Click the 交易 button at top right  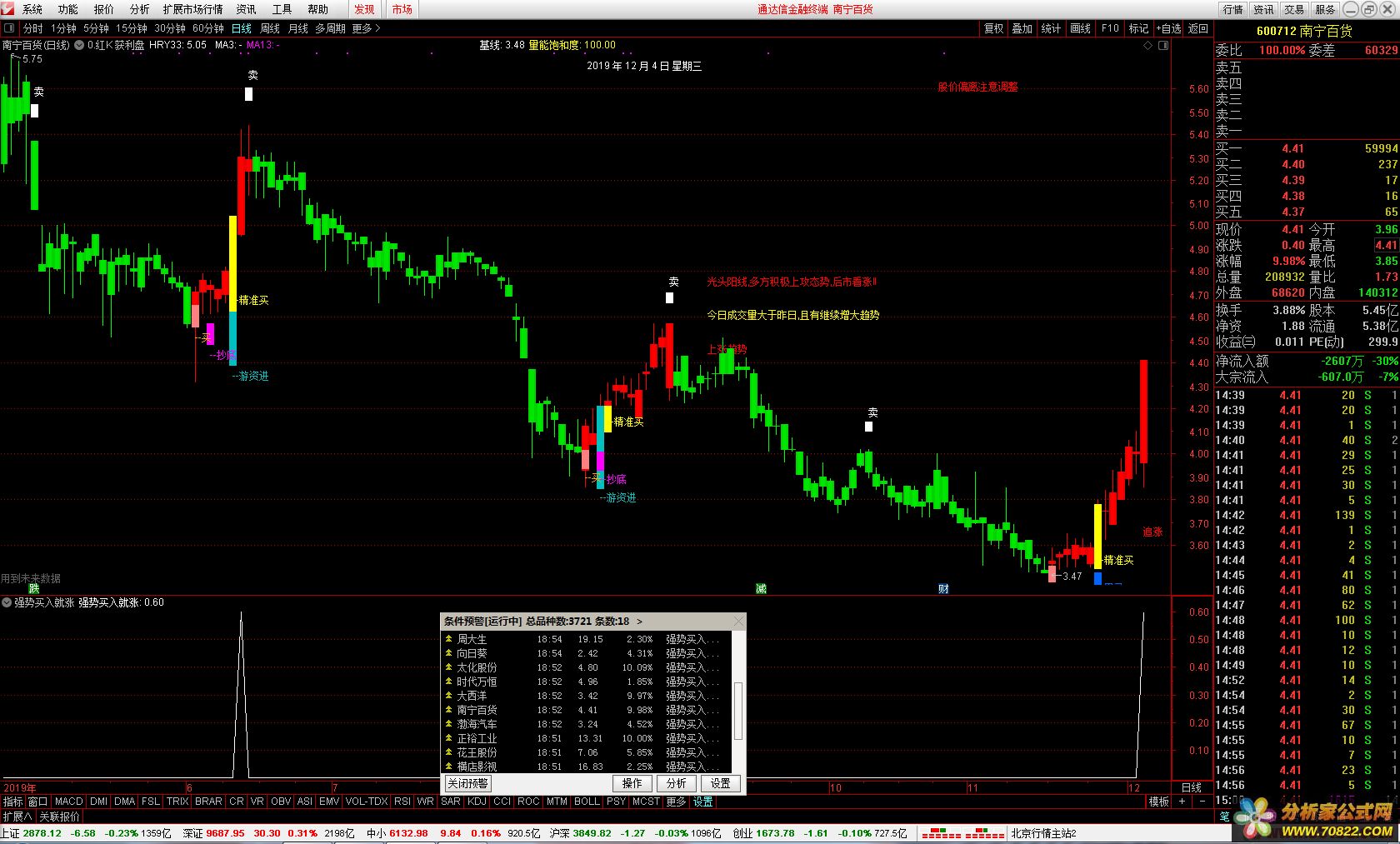(x=1294, y=9)
